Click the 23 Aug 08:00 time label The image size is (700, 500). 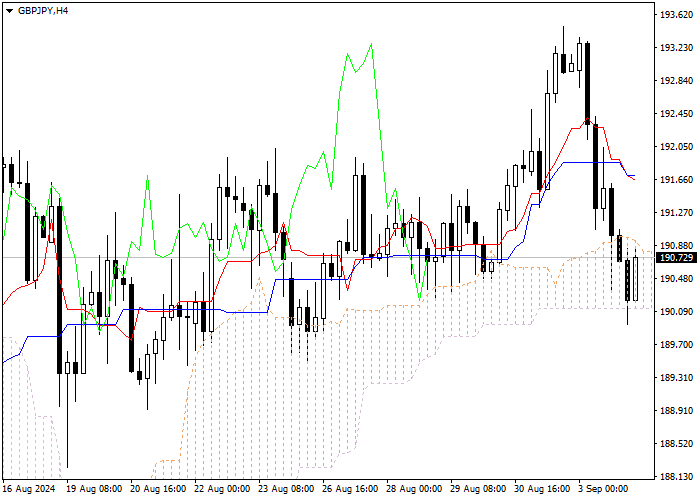point(287,489)
